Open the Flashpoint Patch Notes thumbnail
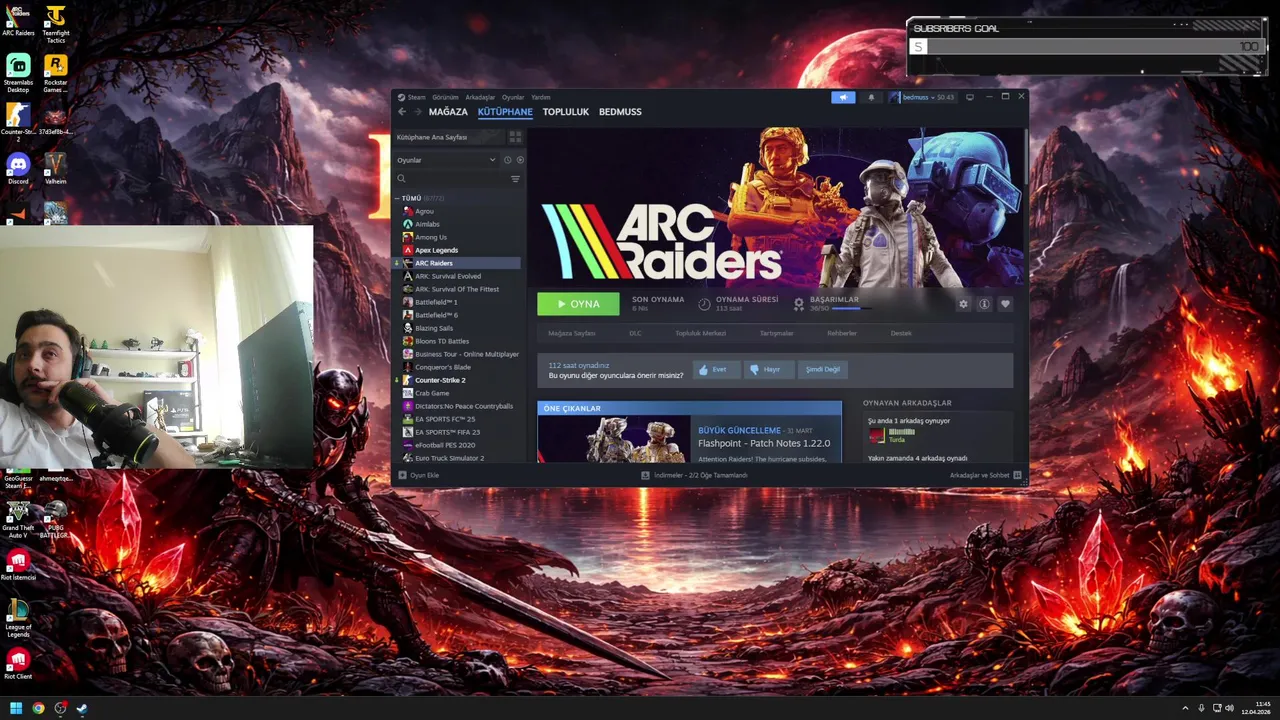 614,439
